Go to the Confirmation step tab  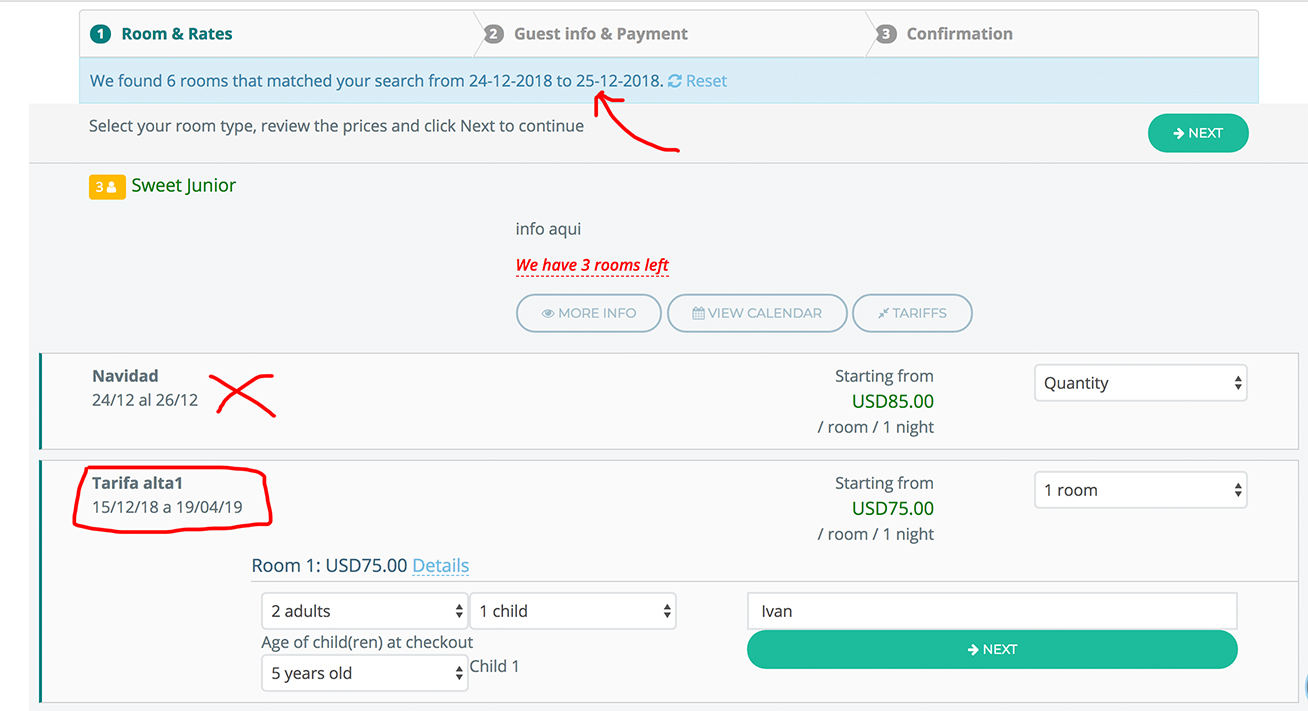[x=959, y=34]
